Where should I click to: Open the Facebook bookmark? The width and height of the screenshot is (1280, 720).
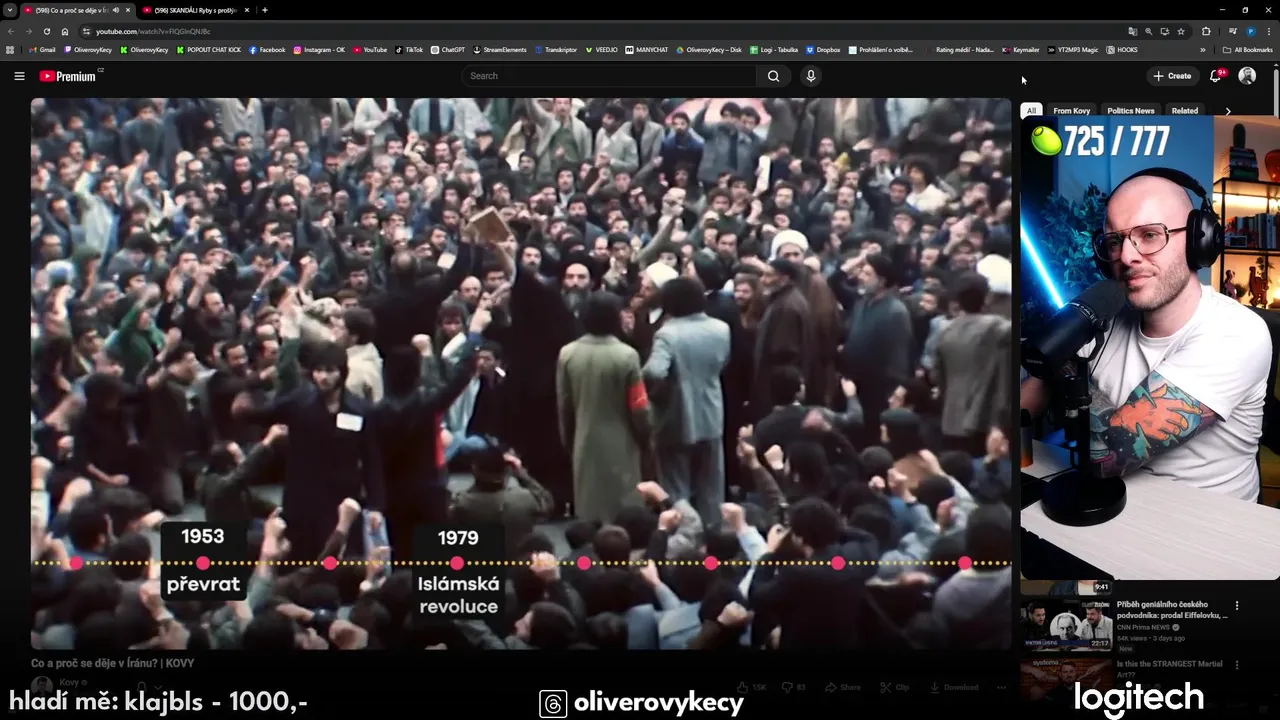(x=267, y=50)
